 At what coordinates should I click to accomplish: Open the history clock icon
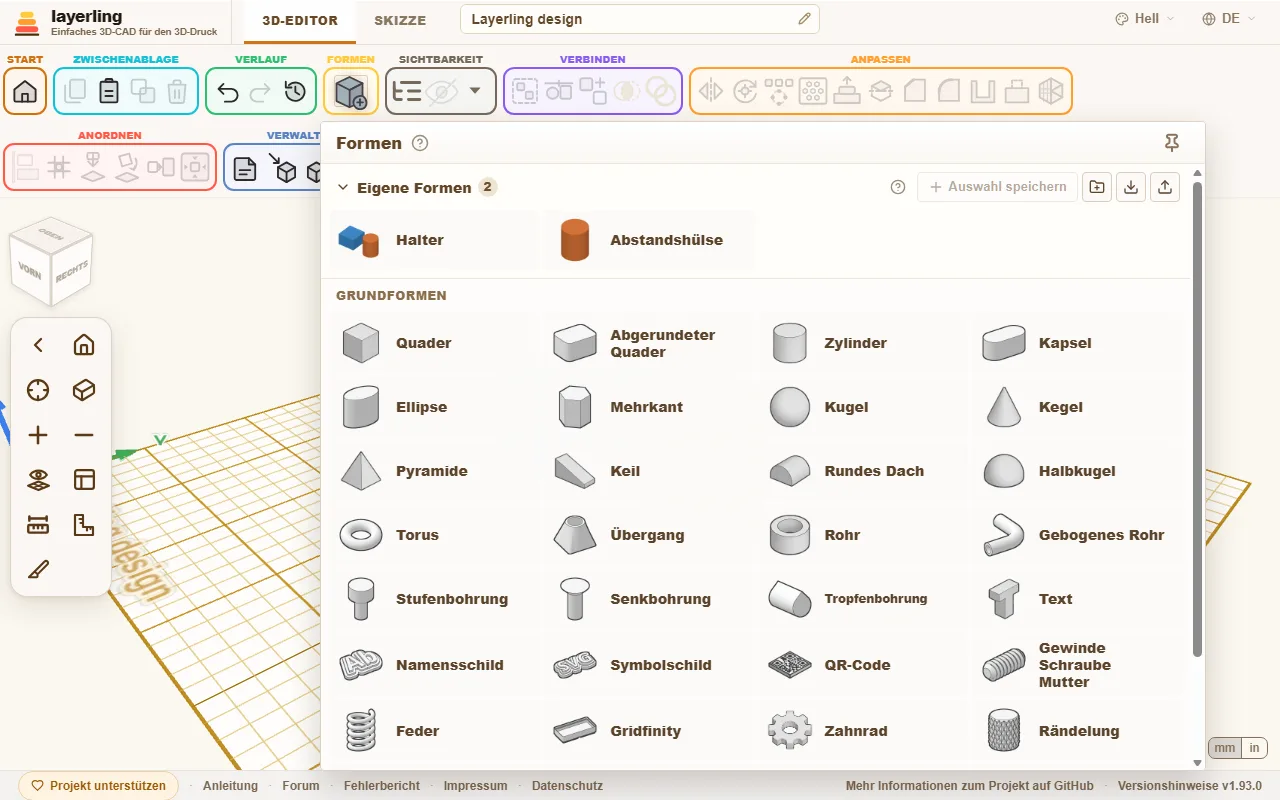(x=294, y=92)
